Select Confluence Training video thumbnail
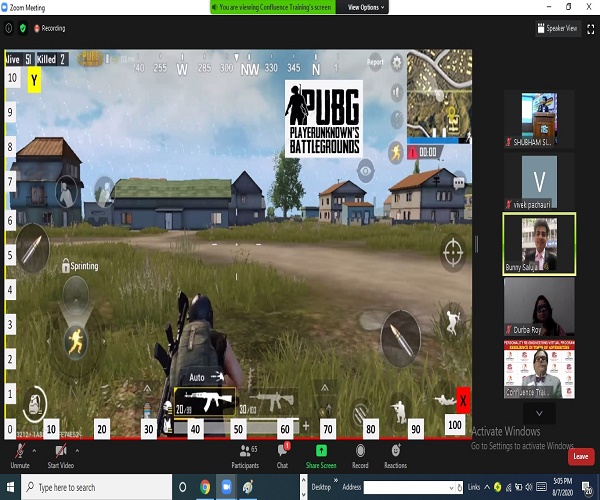The image size is (600, 500). click(539, 369)
